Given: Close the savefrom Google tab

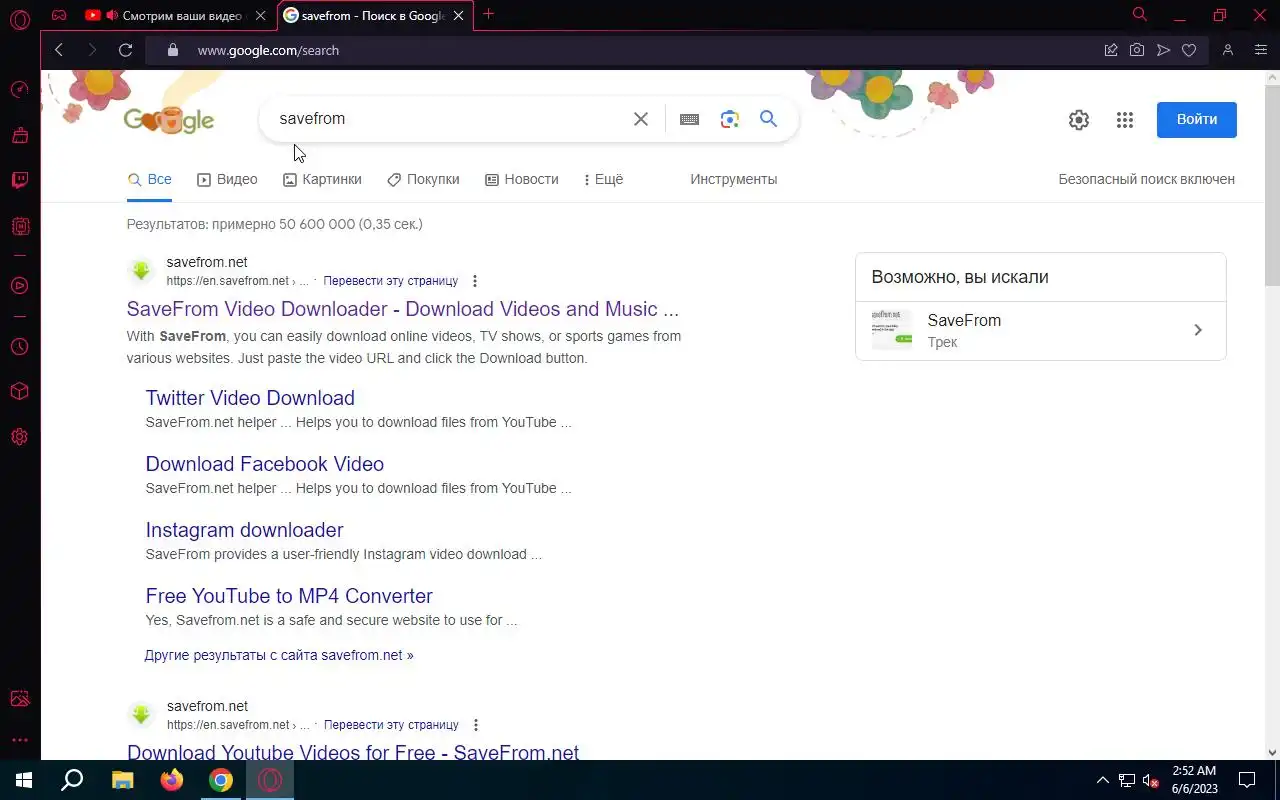Looking at the screenshot, I should click(459, 16).
